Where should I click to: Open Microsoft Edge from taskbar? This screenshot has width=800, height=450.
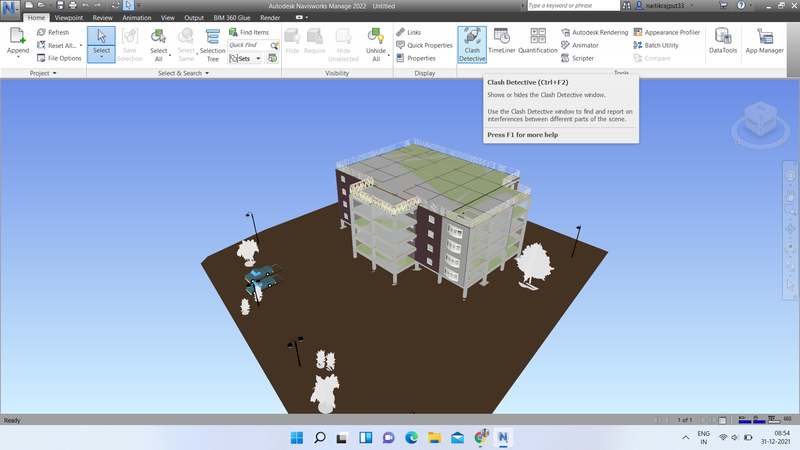point(411,438)
